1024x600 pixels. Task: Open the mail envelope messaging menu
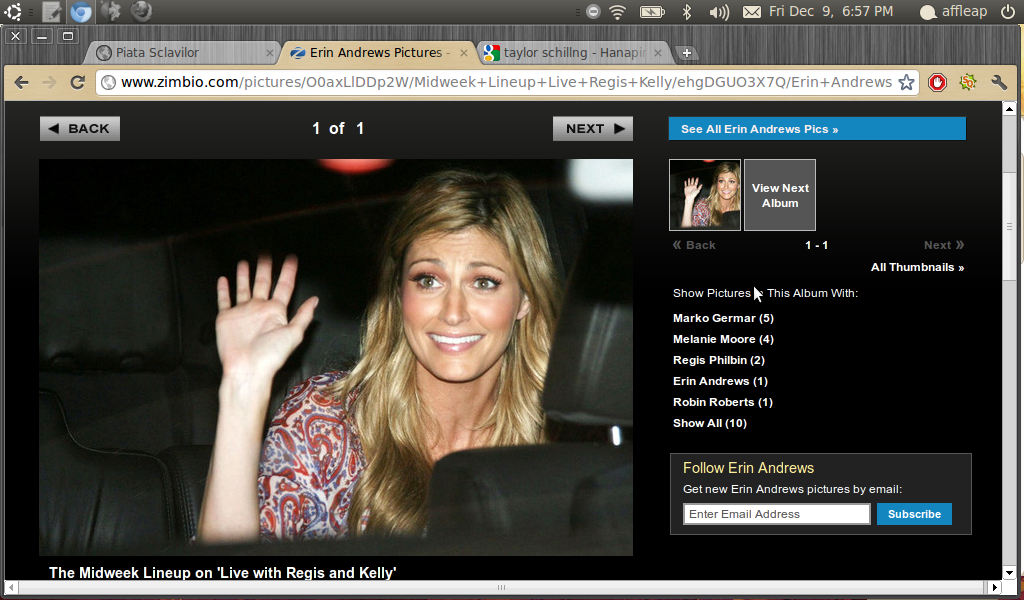tap(752, 12)
